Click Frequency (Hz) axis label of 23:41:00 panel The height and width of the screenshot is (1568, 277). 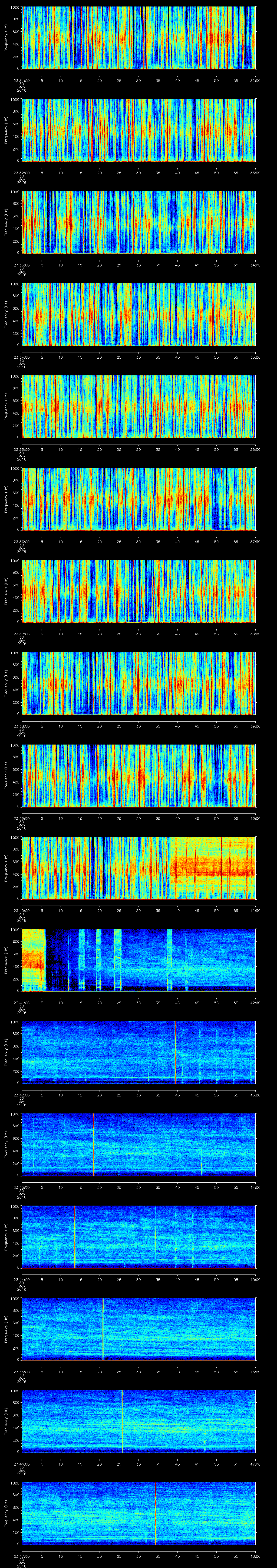tap(6, 960)
